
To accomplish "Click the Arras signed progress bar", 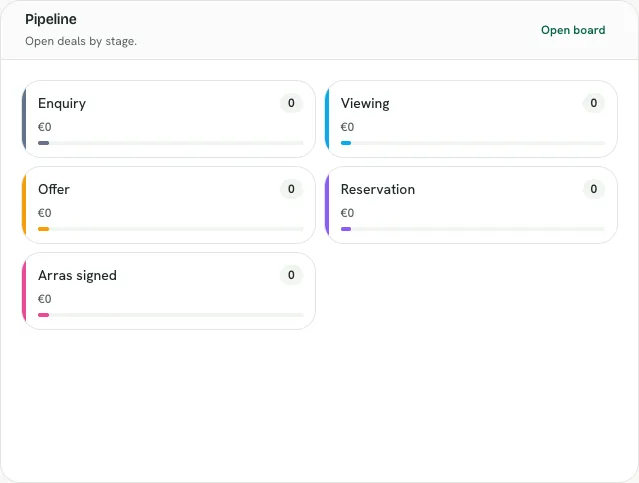I will (x=171, y=315).
